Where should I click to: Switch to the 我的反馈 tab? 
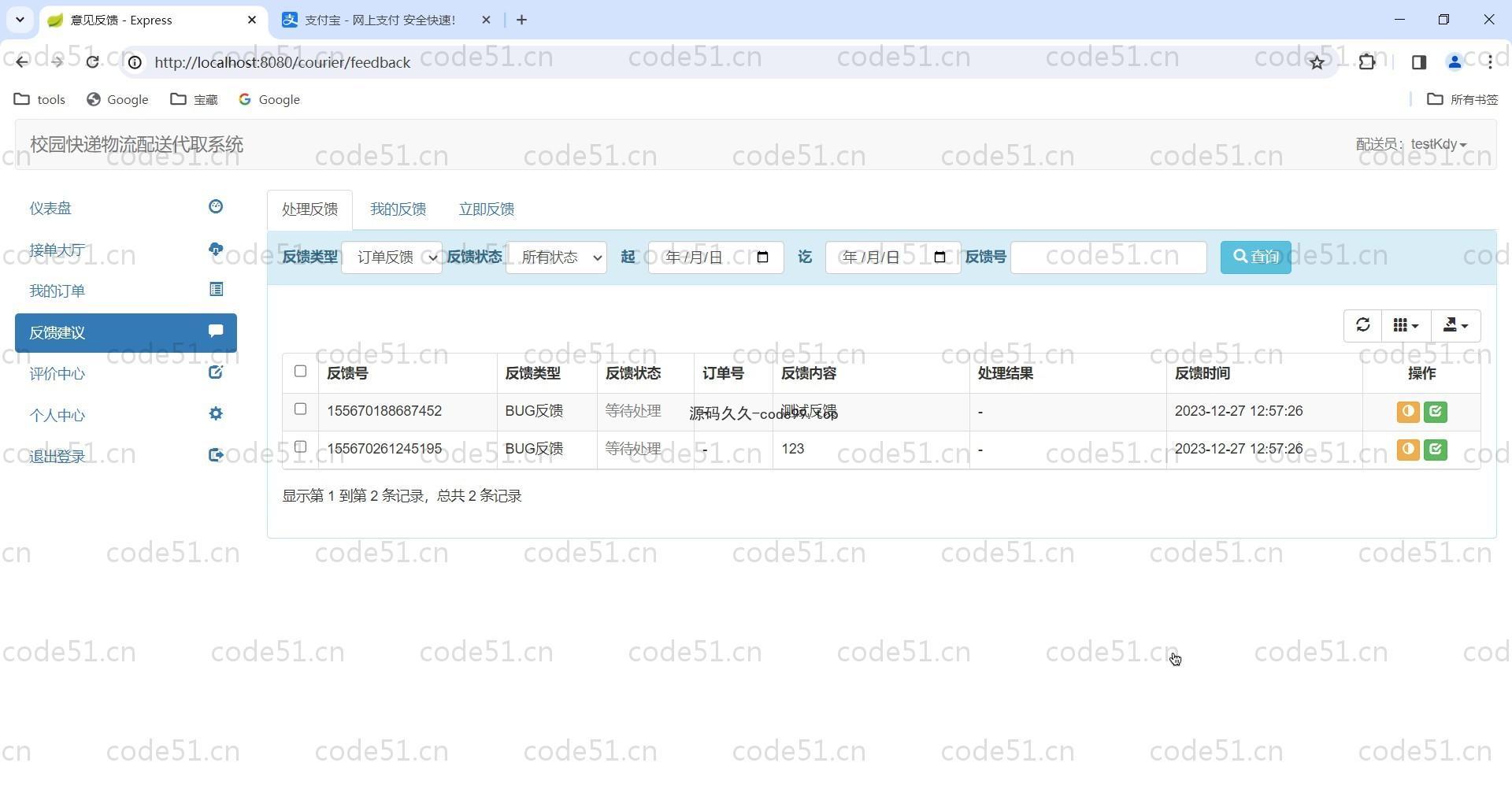(398, 209)
